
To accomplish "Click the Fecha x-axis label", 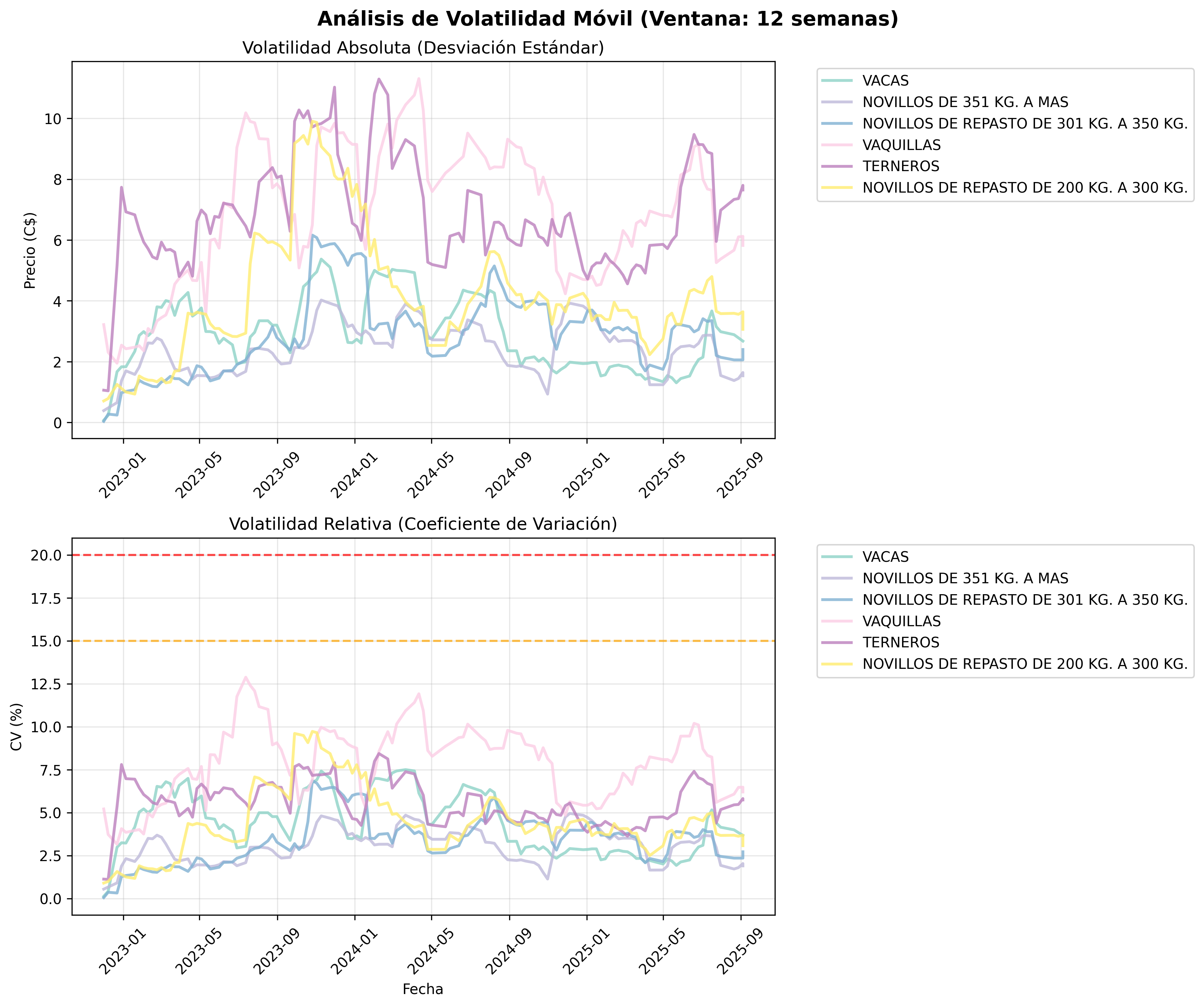I will coord(423,989).
